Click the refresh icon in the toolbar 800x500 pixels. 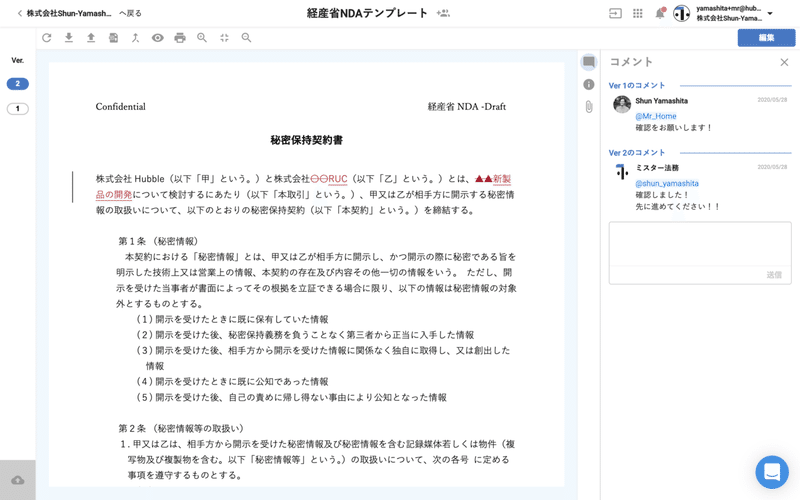pos(46,38)
